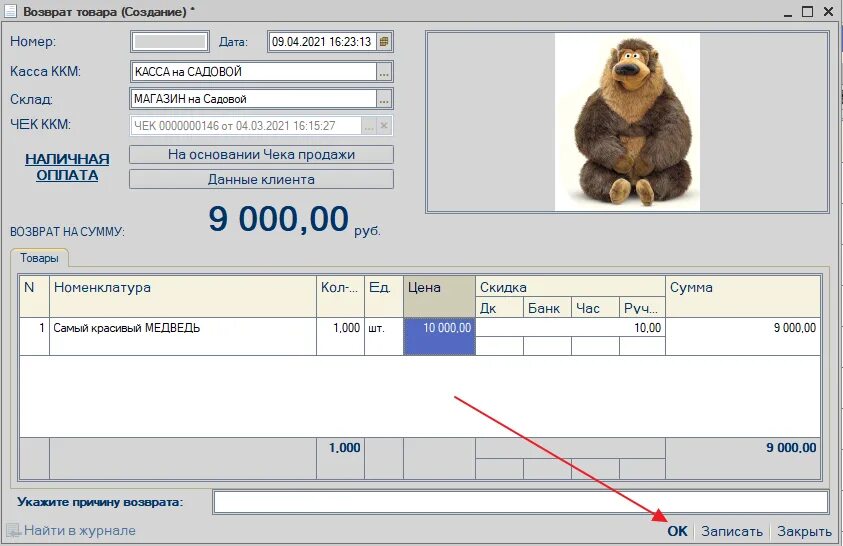Switch to the Товары tab
843x546 pixels.
pos(39,258)
